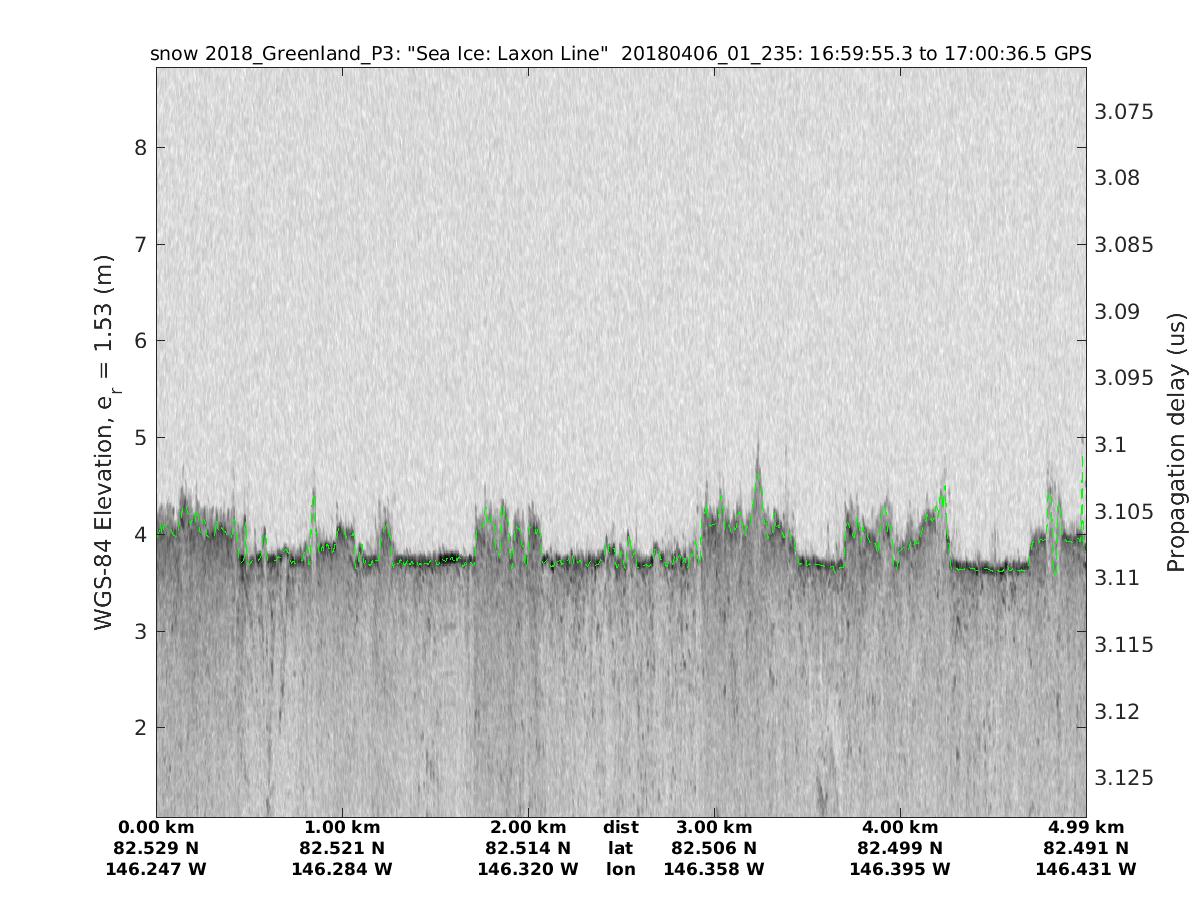Select the 146.431 W longitude label

click(x=1086, y=870)
